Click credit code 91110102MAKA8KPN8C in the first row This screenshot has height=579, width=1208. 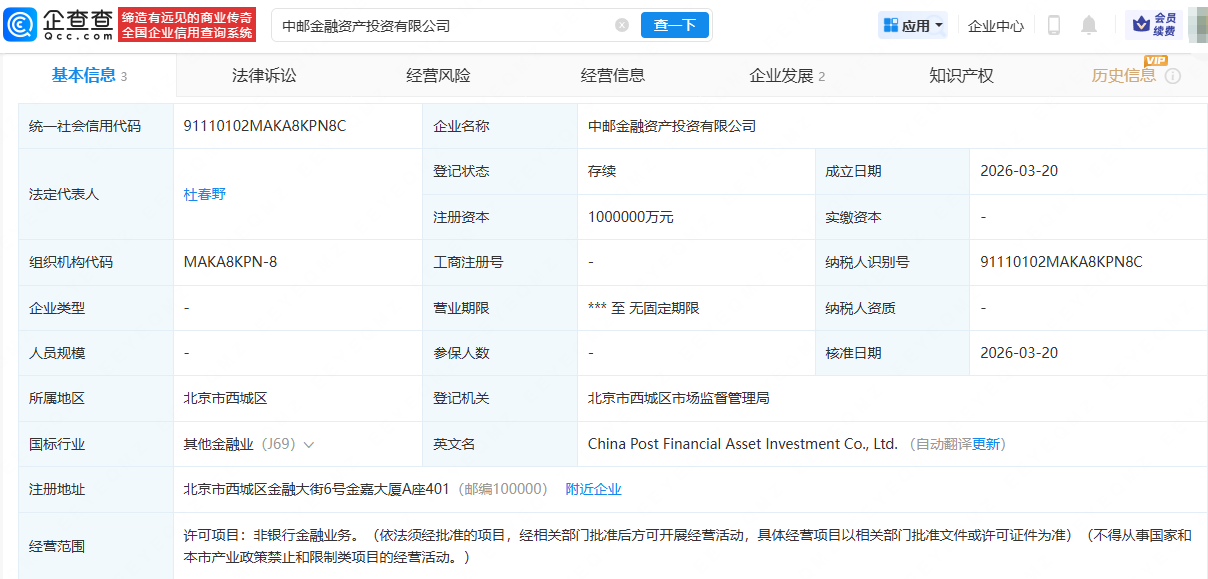point(265,126)
